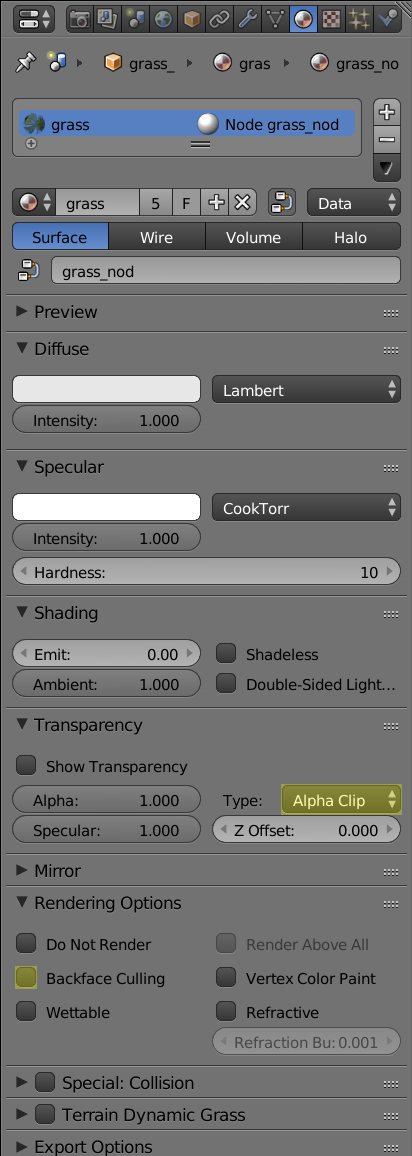Screen dimensions: 412x1156
Task: Enable the Shadeless checkbox
Action: (226, 653)
